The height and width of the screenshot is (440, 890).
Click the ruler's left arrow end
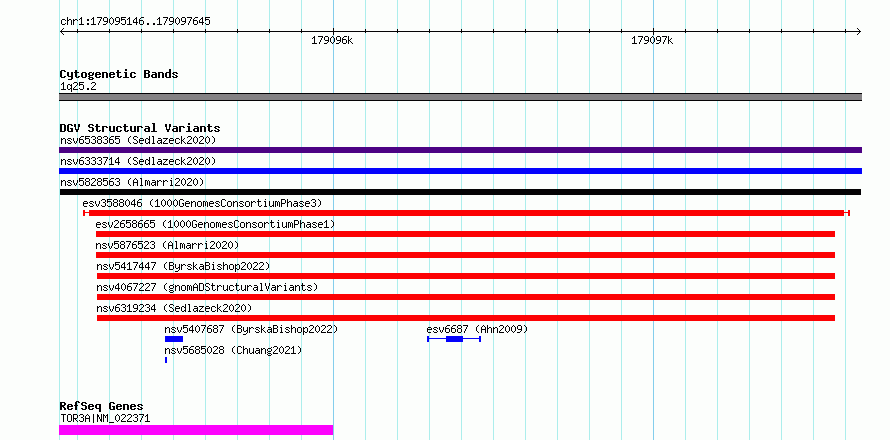[61, 32]
